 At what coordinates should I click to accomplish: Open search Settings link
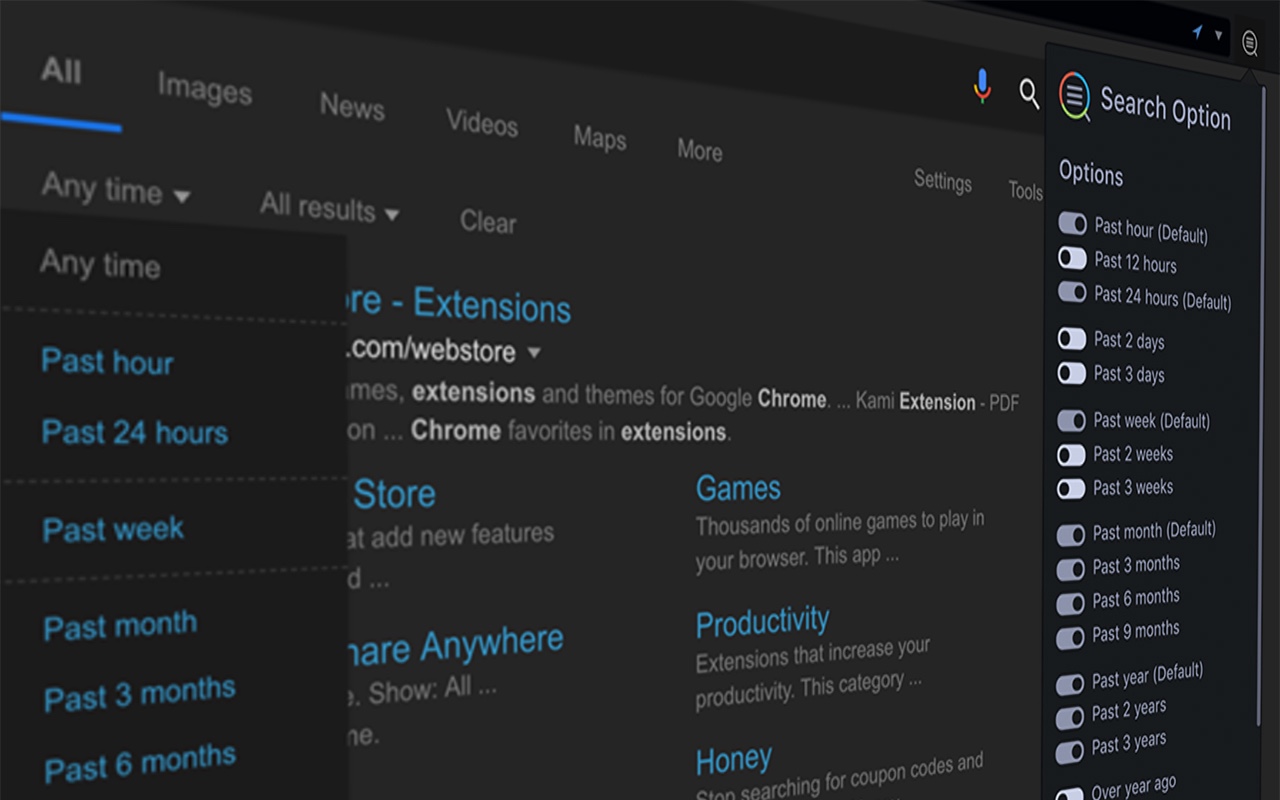[x=943, y=181]
